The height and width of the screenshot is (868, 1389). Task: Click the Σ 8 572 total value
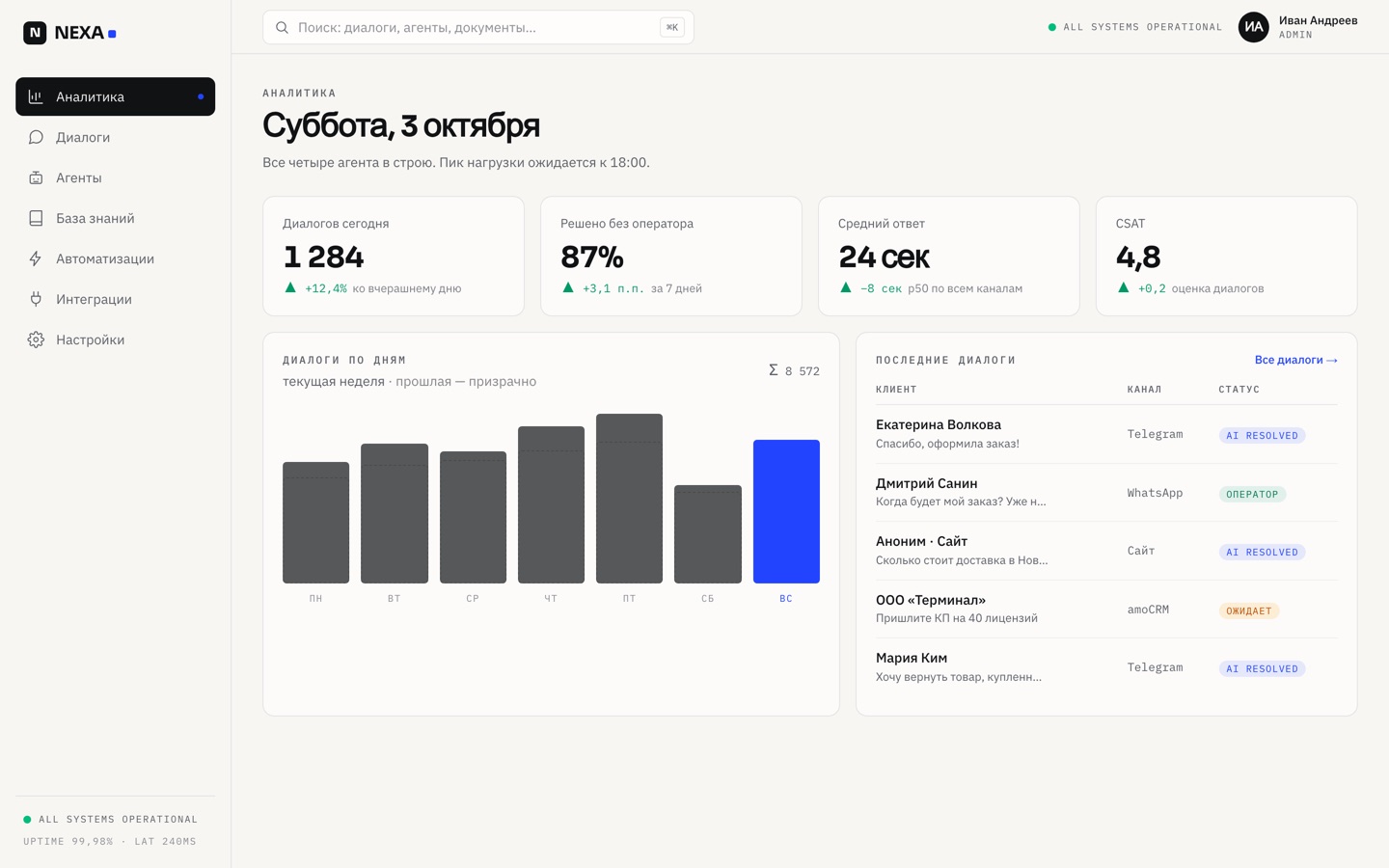(x=794, y=370)
